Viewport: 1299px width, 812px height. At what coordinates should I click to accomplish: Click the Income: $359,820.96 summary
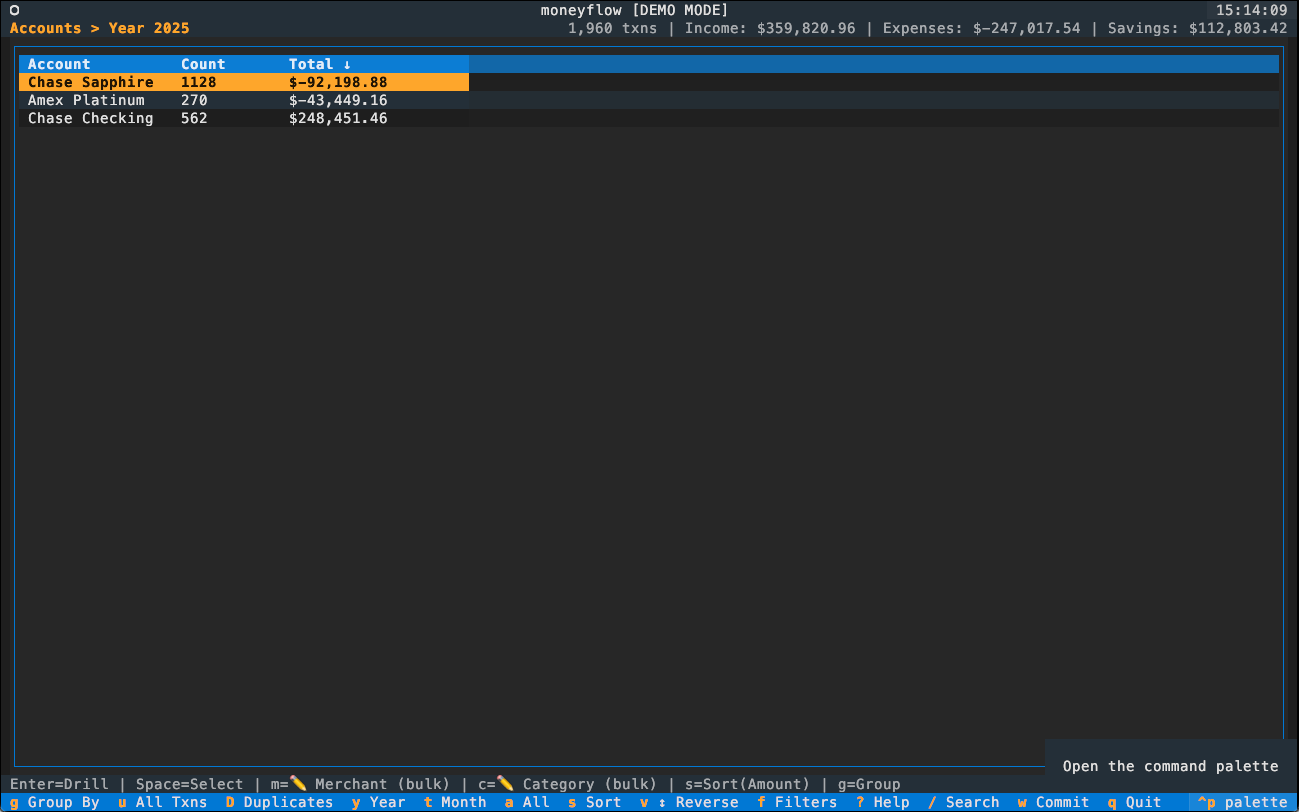pos(770,28)
